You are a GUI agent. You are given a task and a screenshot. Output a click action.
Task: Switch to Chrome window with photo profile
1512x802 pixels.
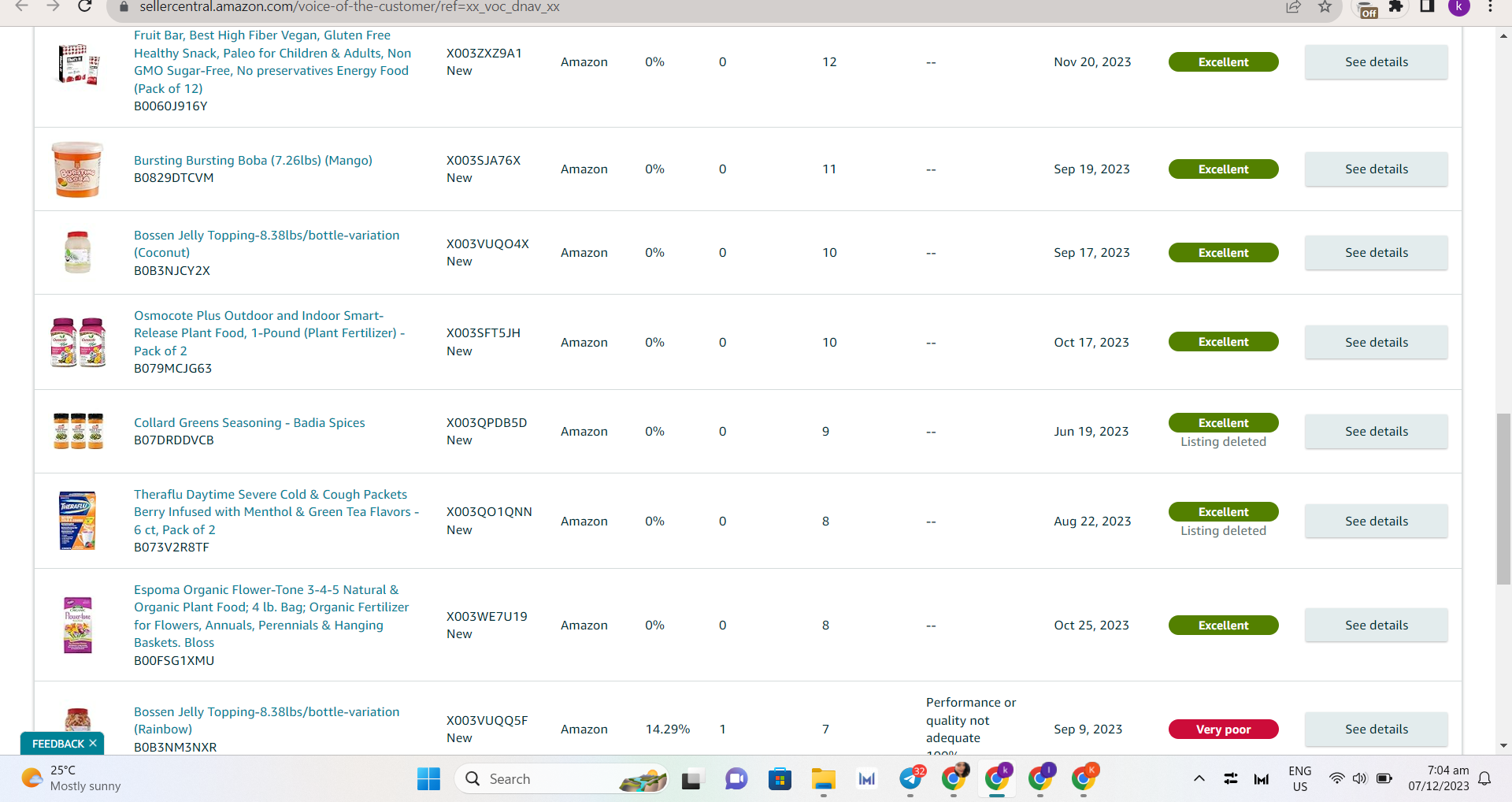tap(954, 778)
